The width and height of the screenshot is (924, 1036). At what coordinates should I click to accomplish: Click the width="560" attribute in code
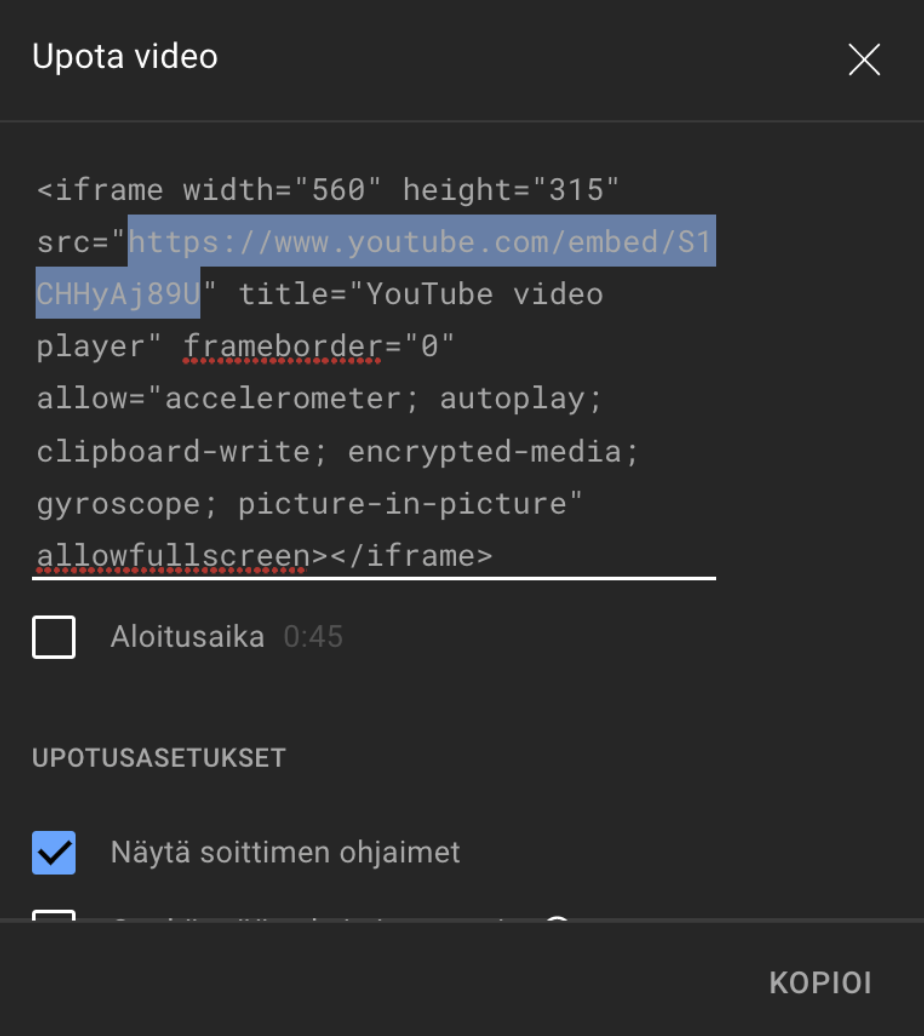coord(283,189)
